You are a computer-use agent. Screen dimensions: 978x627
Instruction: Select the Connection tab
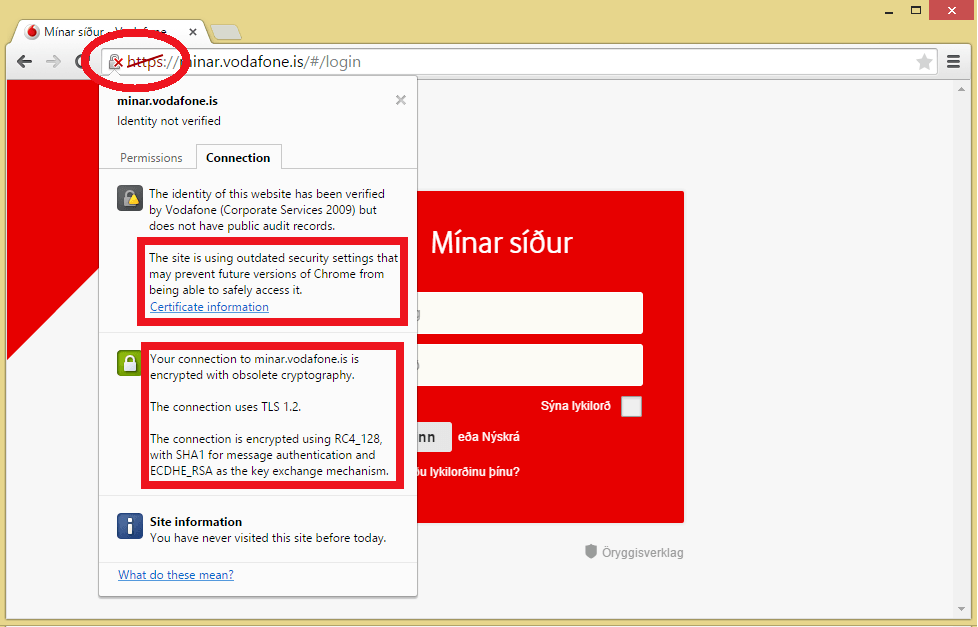(x=238, y=158)
